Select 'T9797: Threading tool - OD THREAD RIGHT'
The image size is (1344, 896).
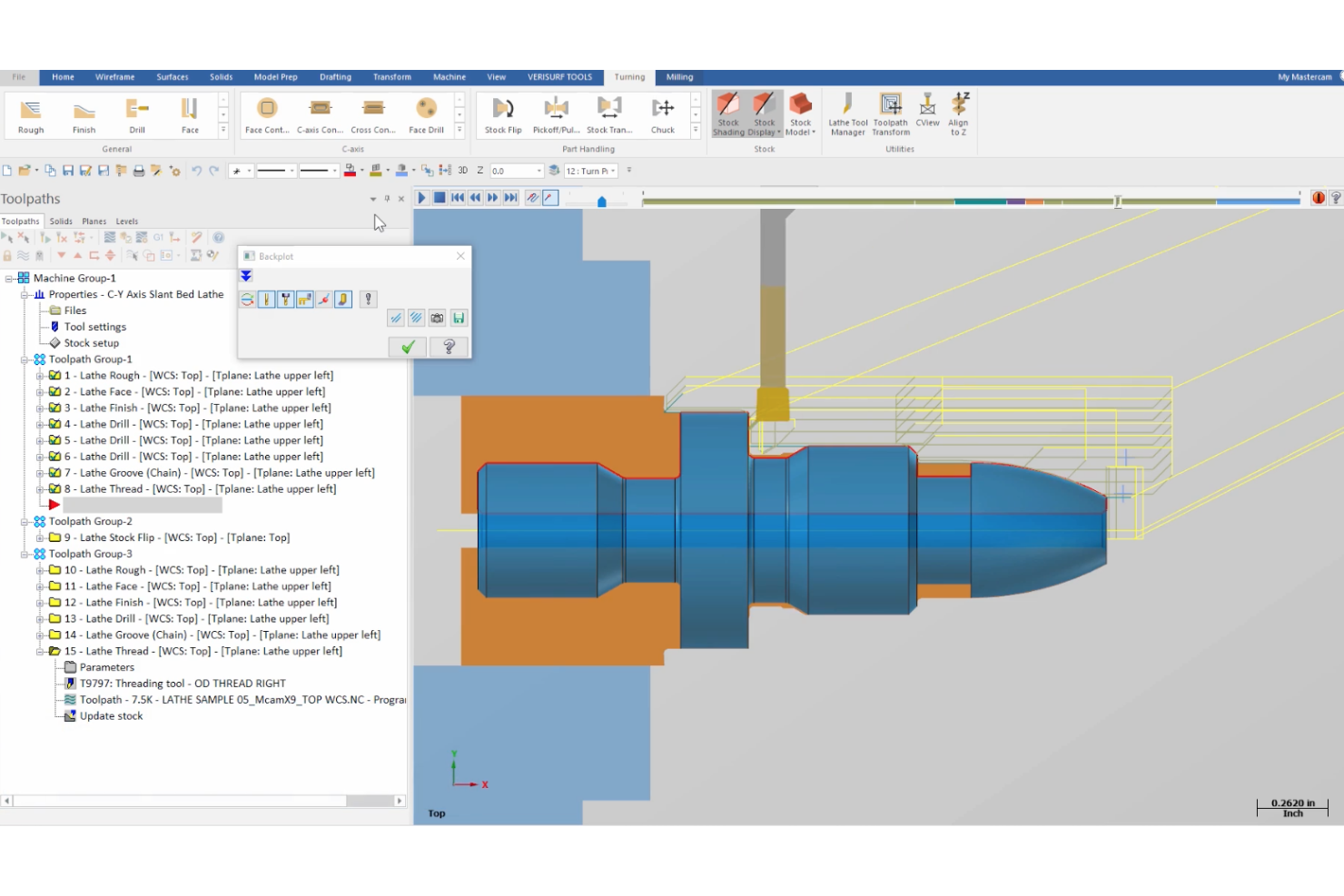(x=183, y=684)
